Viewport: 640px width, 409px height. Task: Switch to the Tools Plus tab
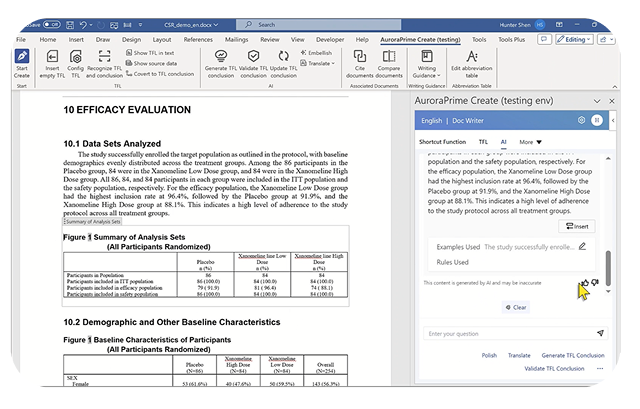pyautogui.click(x=511, y=40)
